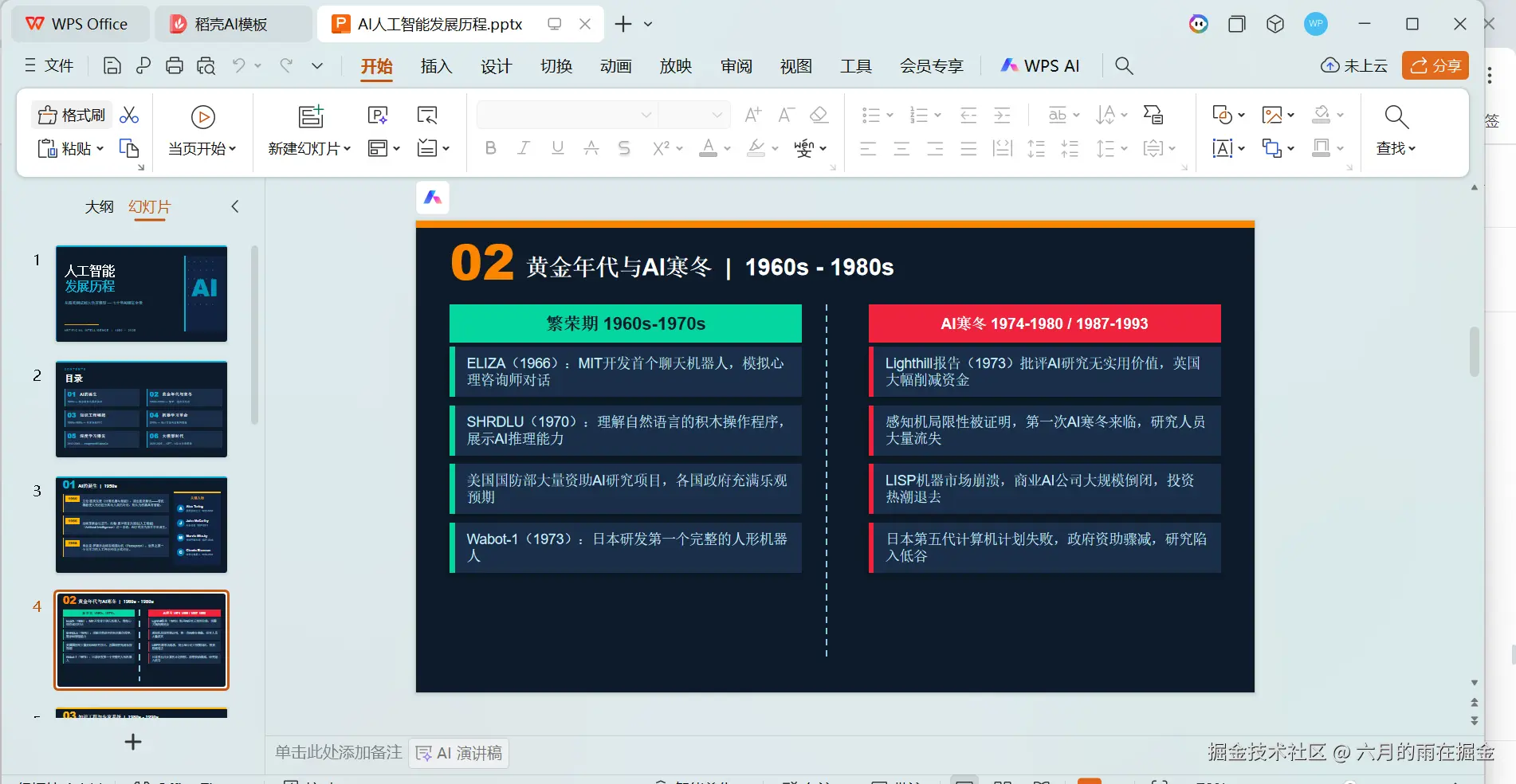This screenshot has height=784, width=1516.
Task: Switch to the 大纲 (Outline) panel tab
Action: click(x=100, y=207)
